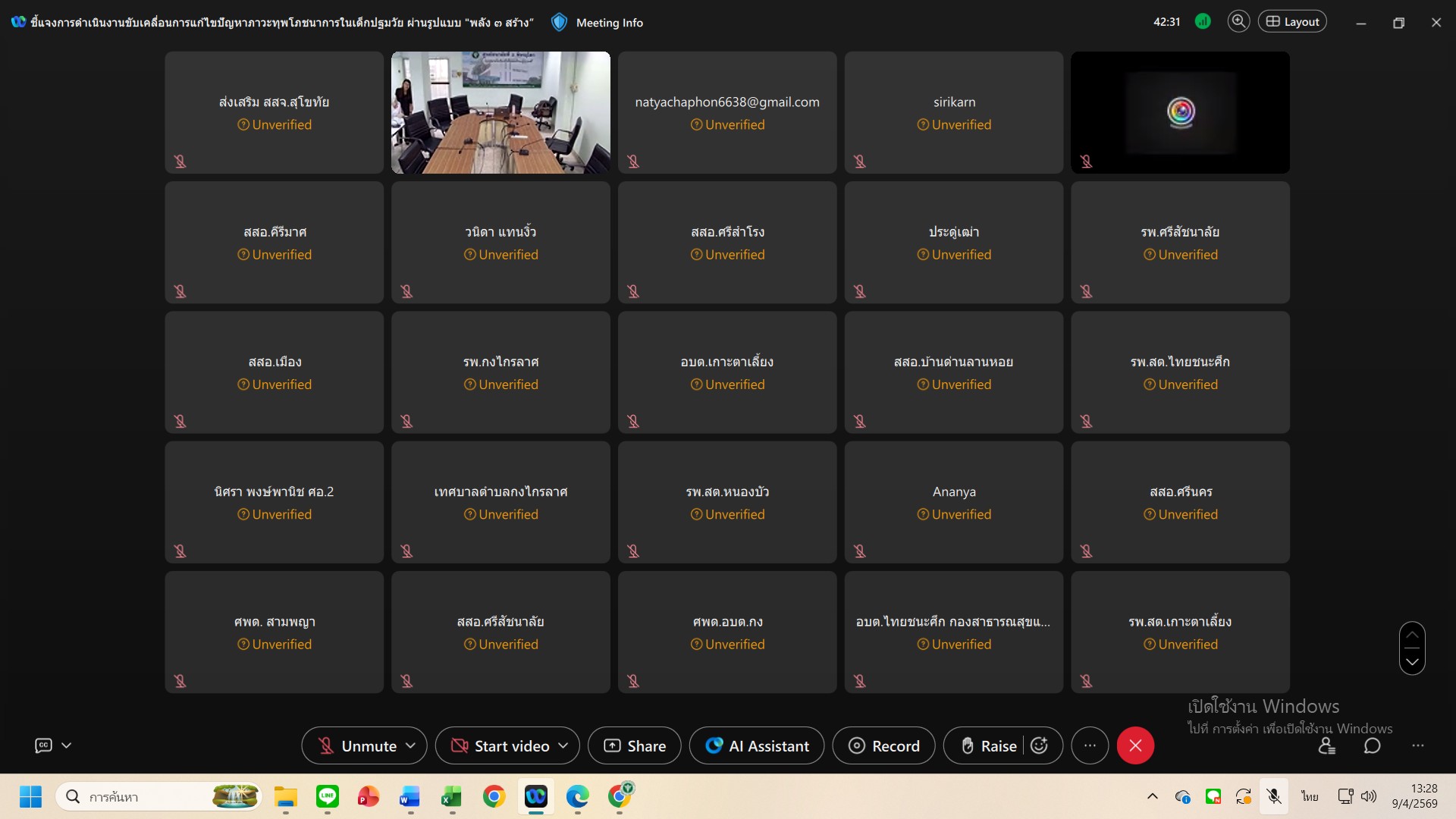Open AI Assistant
Viewport: 1456px width, 819px height.
[757, 746]
